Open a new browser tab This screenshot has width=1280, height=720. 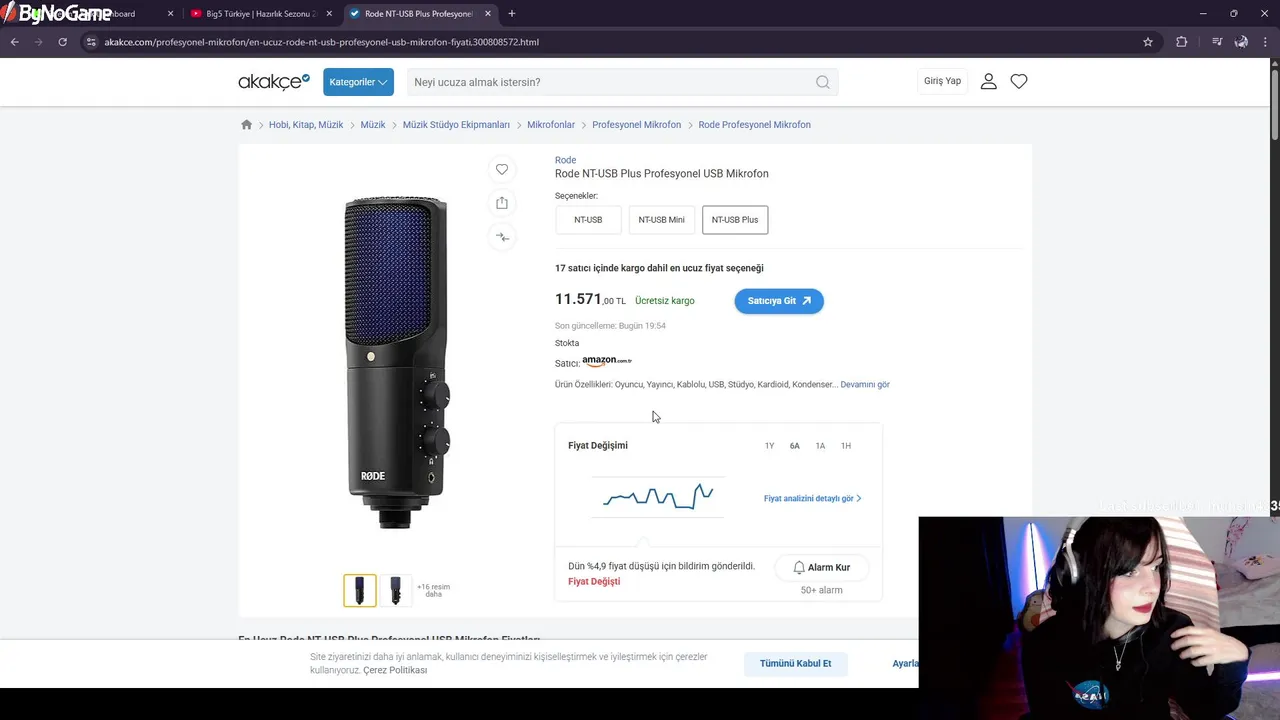pyautogui.click(x=512, y=14)
